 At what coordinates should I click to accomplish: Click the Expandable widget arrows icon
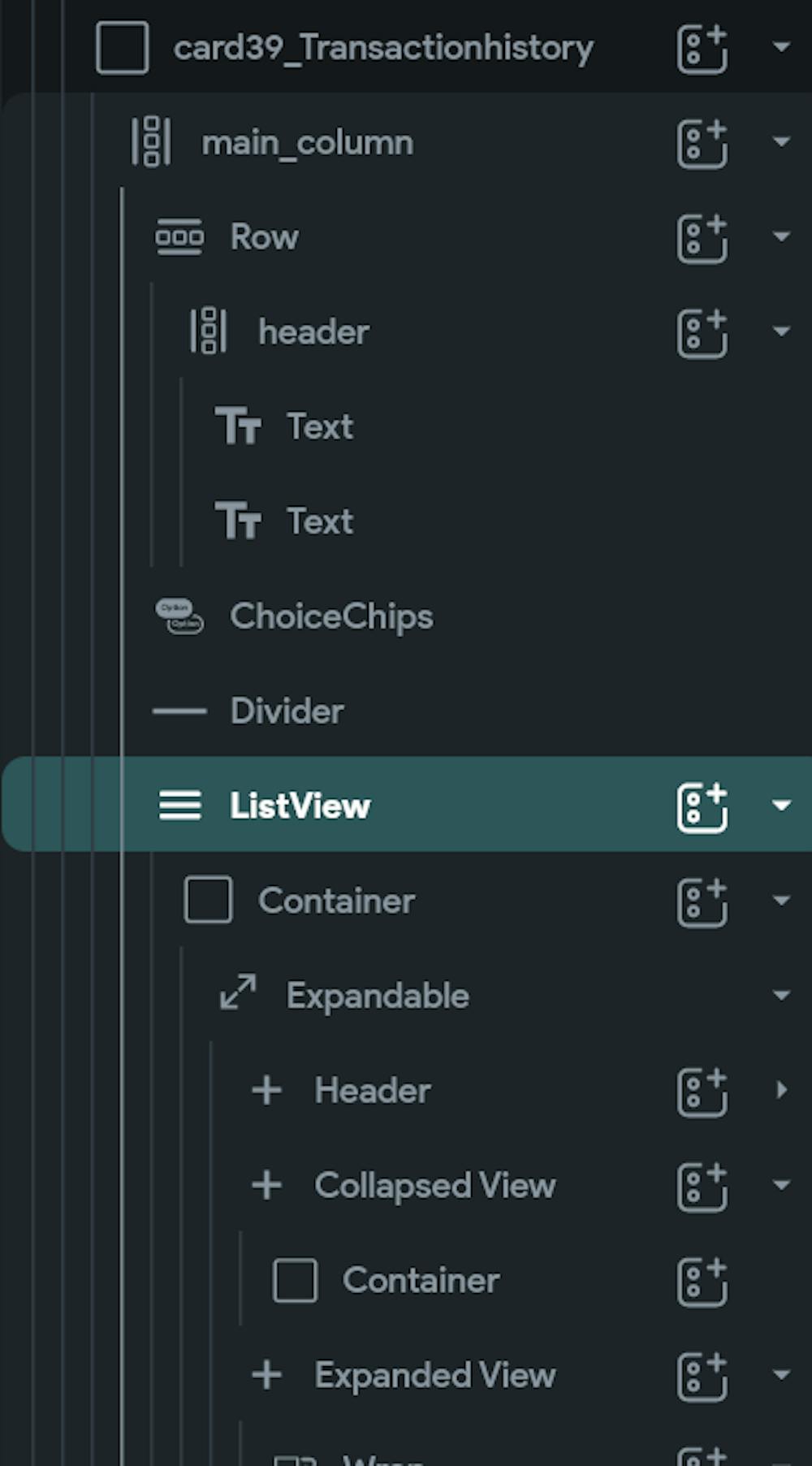click(238, 992)
